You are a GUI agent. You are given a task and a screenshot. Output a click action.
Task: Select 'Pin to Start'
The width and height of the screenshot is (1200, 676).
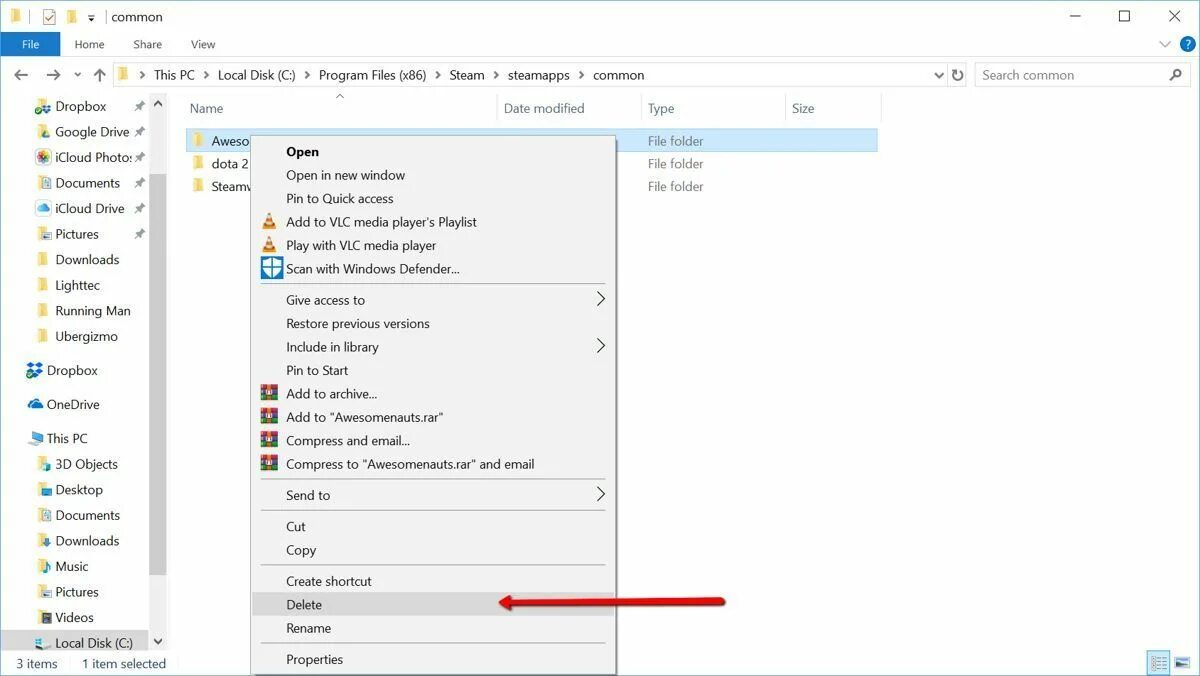[x=433, y=370]
